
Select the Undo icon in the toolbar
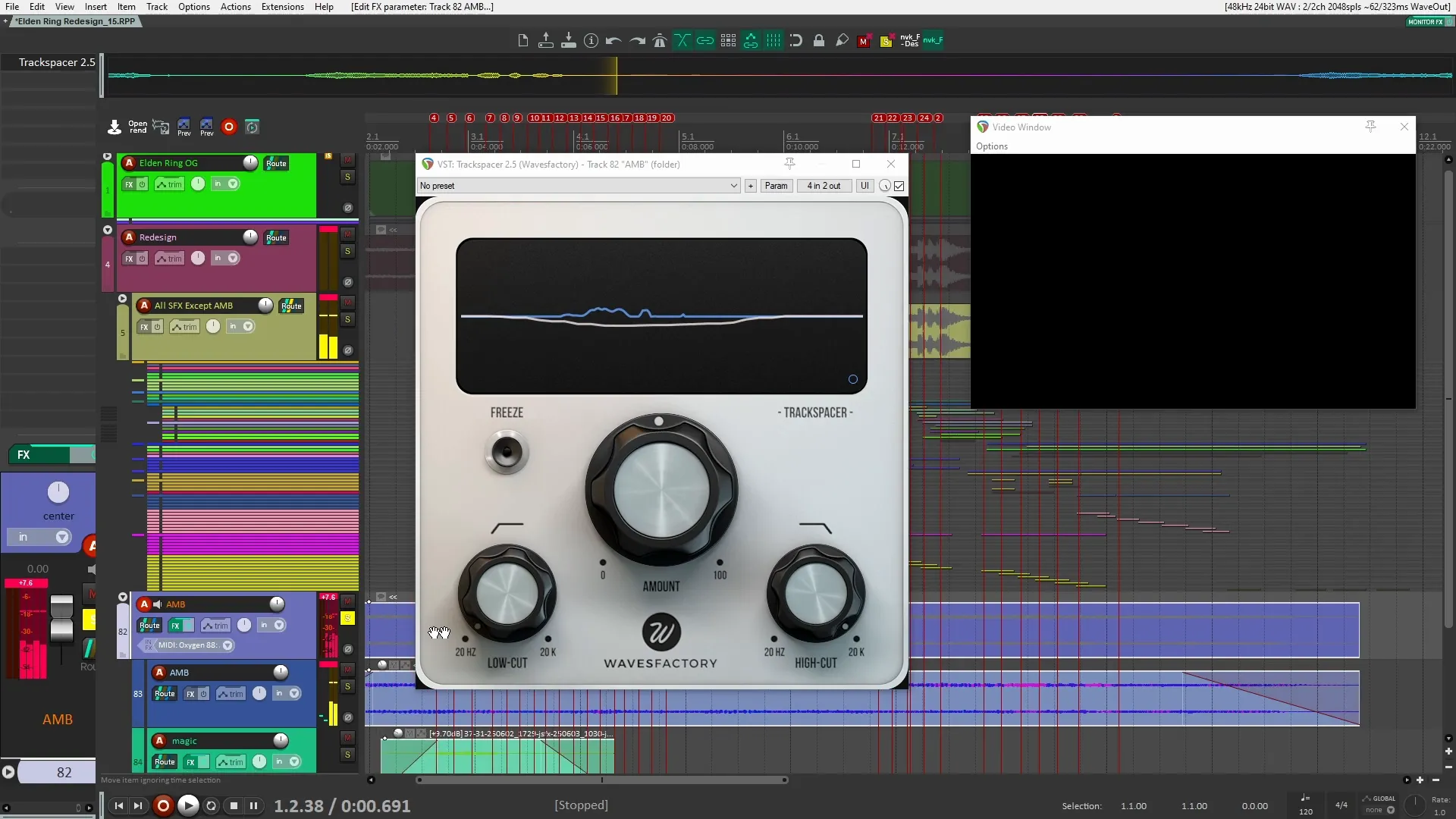613,41
